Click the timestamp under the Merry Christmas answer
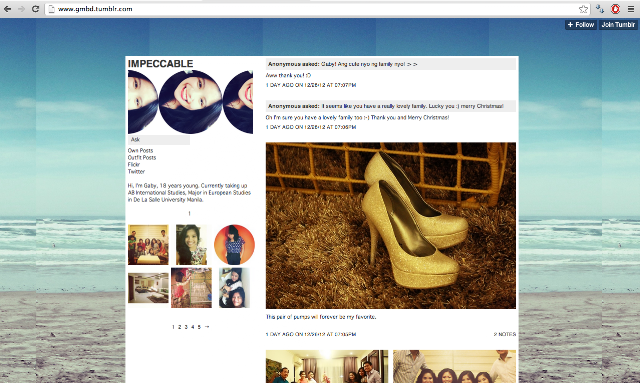The width and height of the screenshot is (640, 383). point(311,127)
